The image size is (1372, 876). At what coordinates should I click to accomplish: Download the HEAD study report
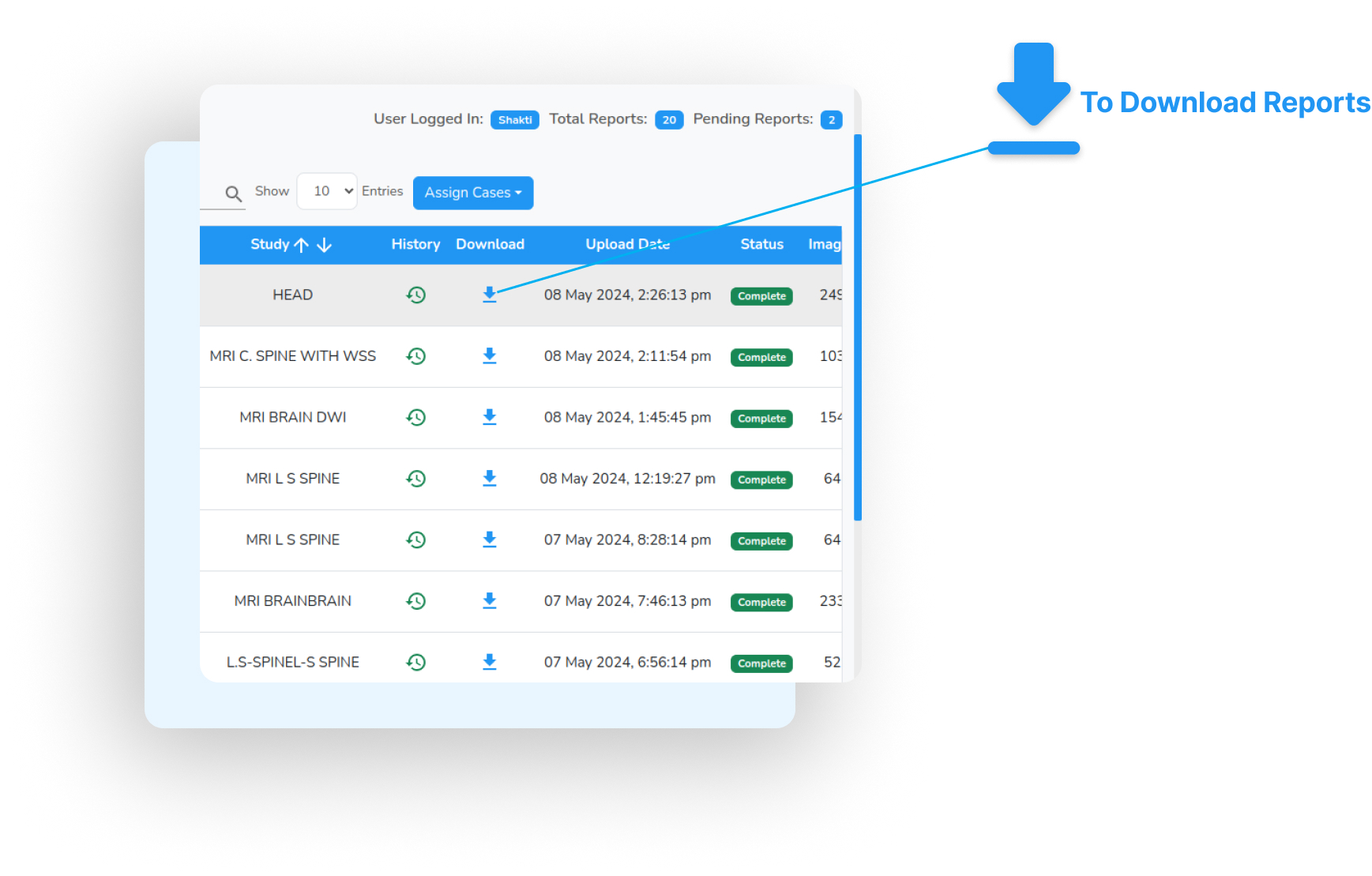pyautogui.click(x=490, y=295)
